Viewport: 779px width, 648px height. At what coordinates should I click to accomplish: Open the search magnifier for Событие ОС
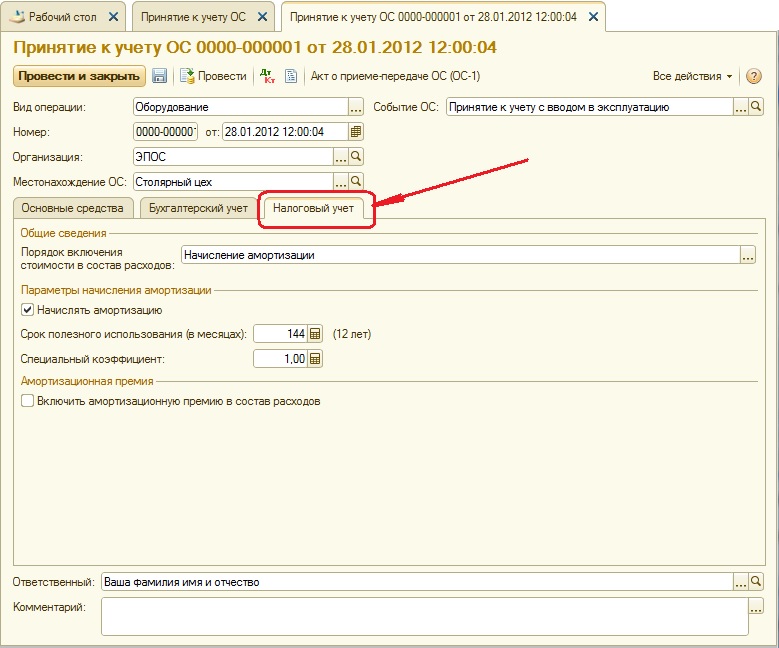tap(756, 107)
